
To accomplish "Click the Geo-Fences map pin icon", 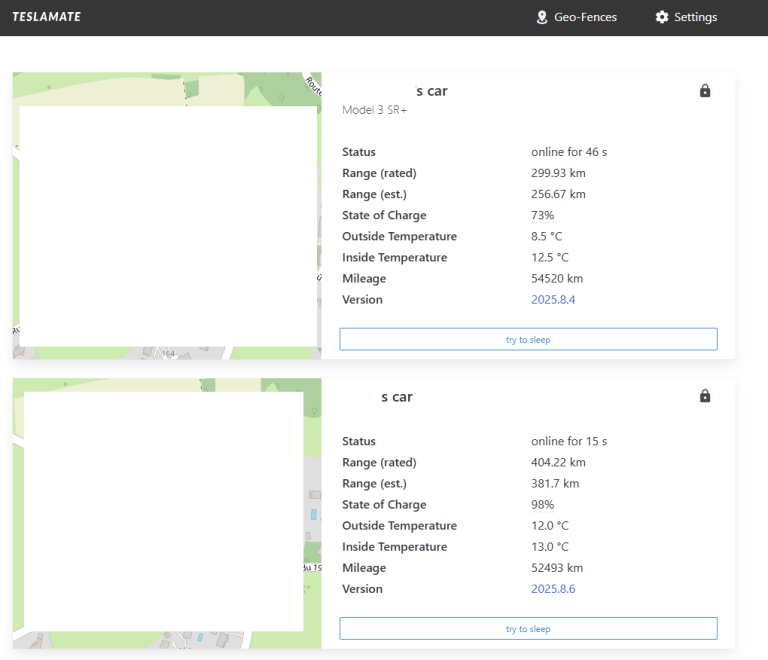I will click(542, 17).
